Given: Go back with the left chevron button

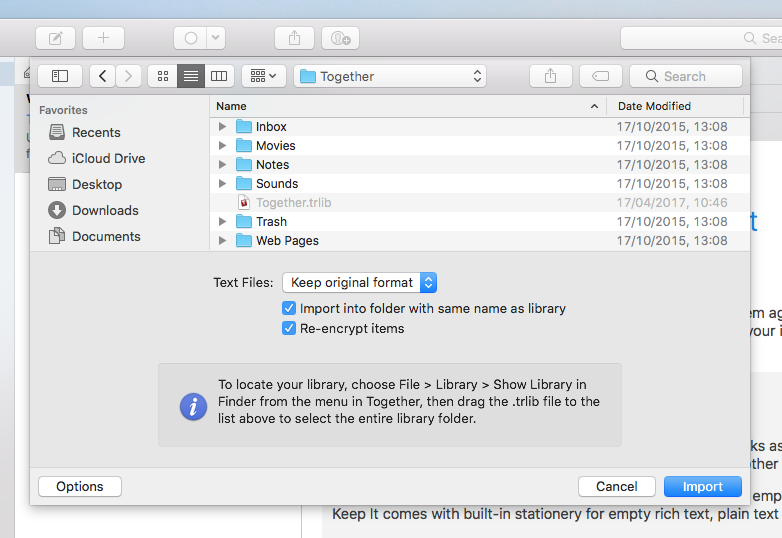Looking at the screenshot, I should pyautogui.click(x=103, y=76).
